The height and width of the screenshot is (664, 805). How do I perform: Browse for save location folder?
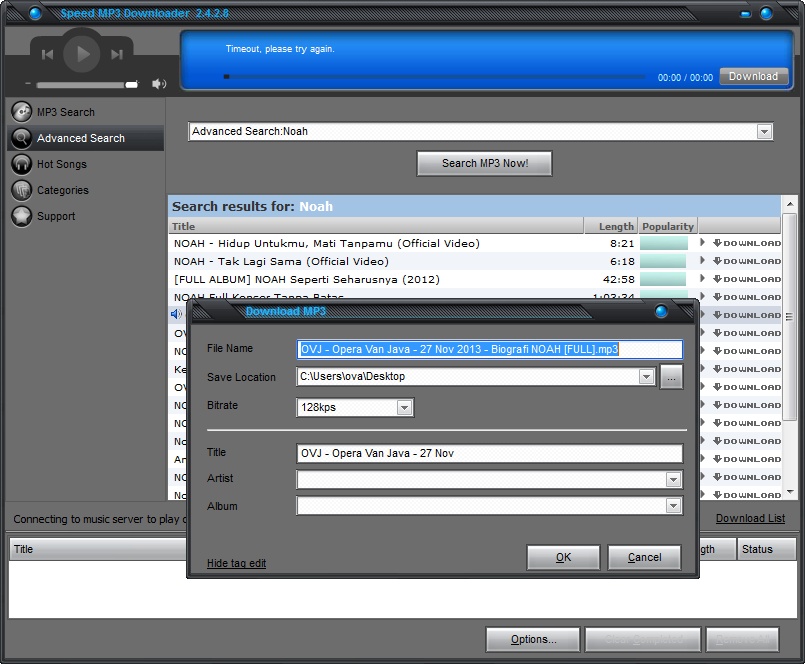pyautogui.click(x=671, y=377)
